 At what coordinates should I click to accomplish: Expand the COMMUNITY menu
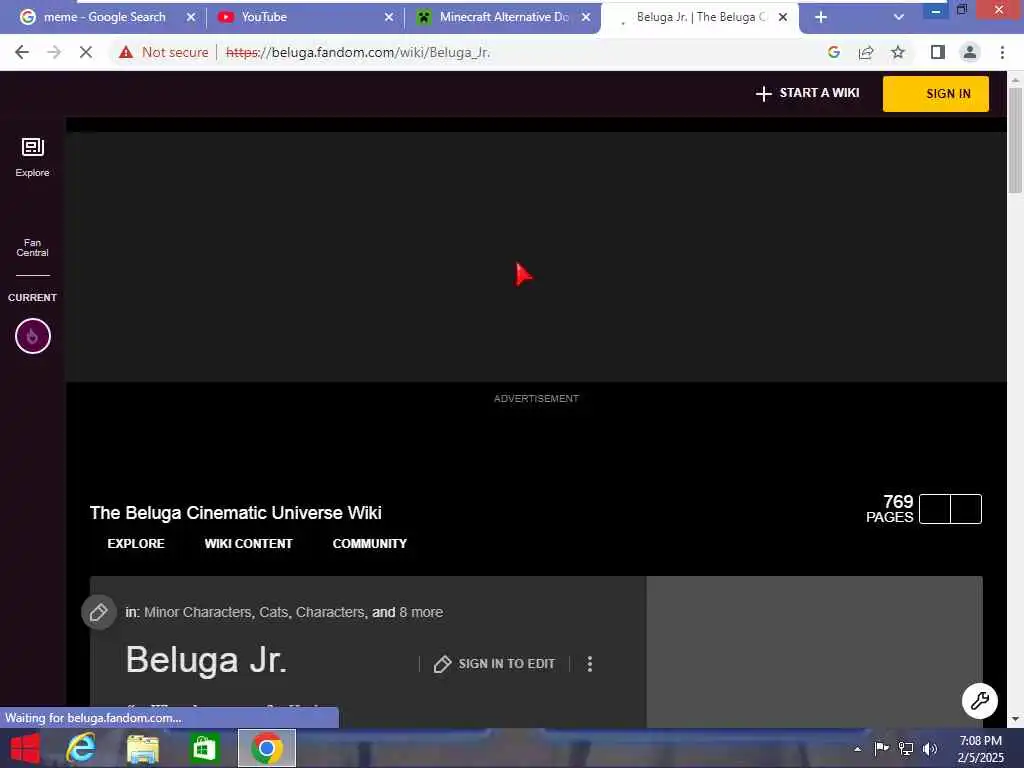tap(370, 543)
